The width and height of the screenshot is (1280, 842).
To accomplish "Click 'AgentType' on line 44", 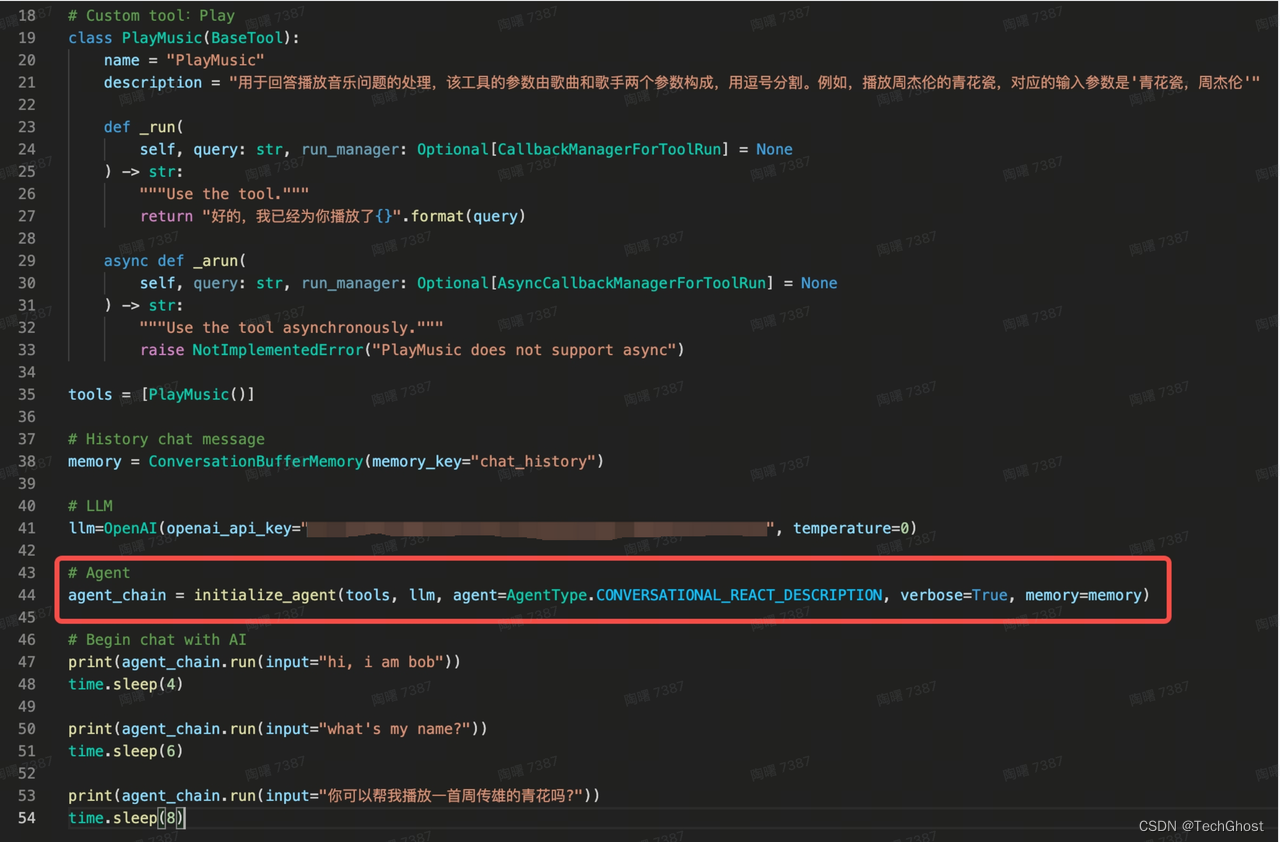I will (x=546, y=595).
